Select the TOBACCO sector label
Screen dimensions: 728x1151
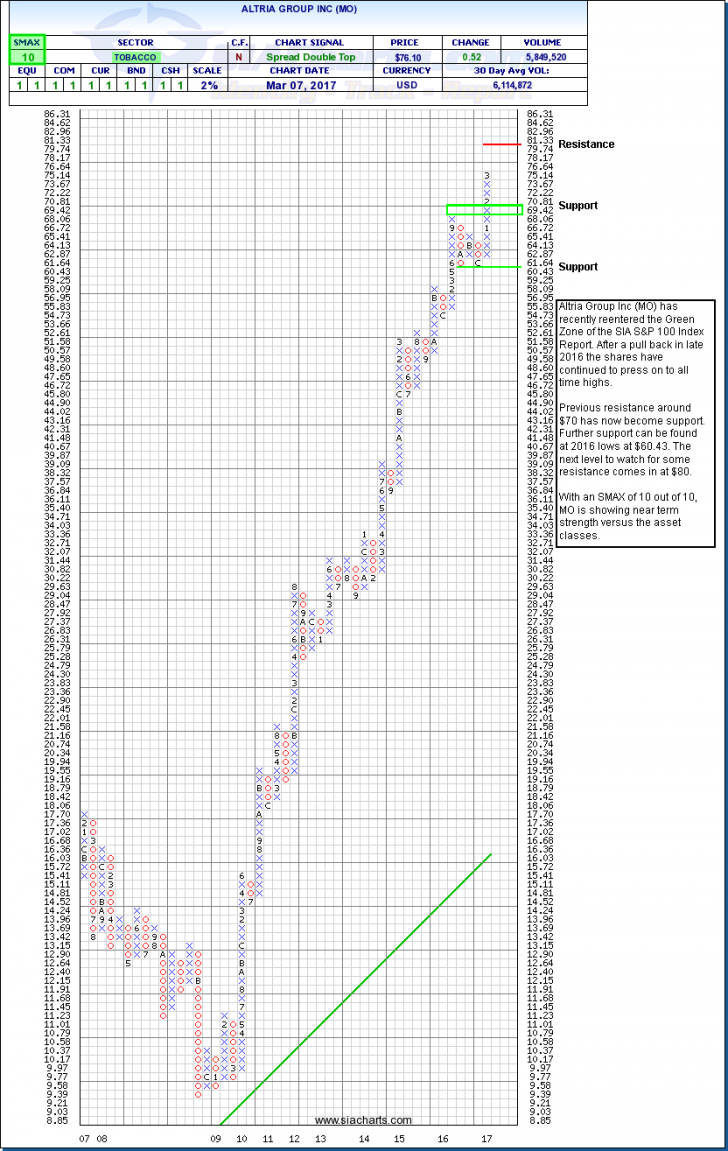(133, 57)
